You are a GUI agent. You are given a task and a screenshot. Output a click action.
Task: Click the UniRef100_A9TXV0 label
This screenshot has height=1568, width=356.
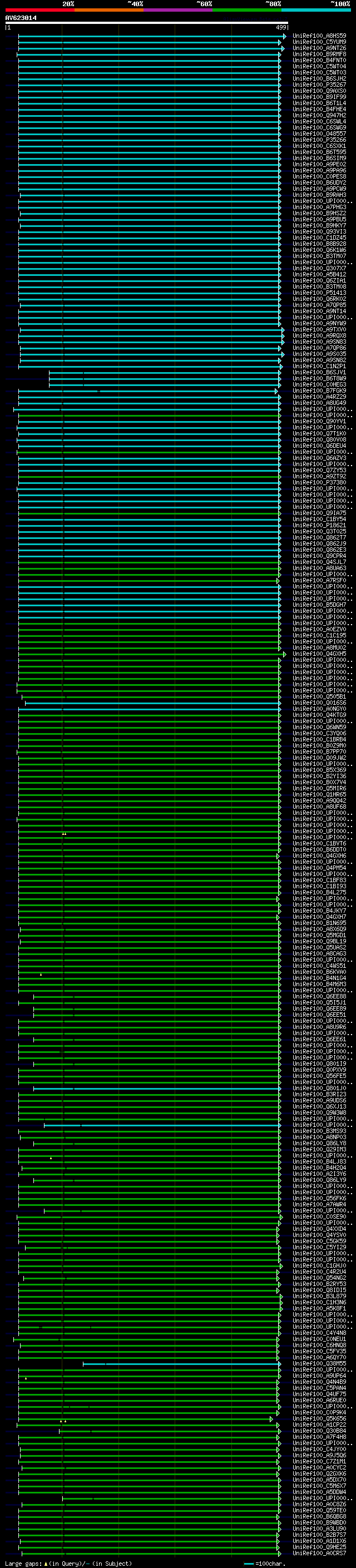(x=319, y=329)
